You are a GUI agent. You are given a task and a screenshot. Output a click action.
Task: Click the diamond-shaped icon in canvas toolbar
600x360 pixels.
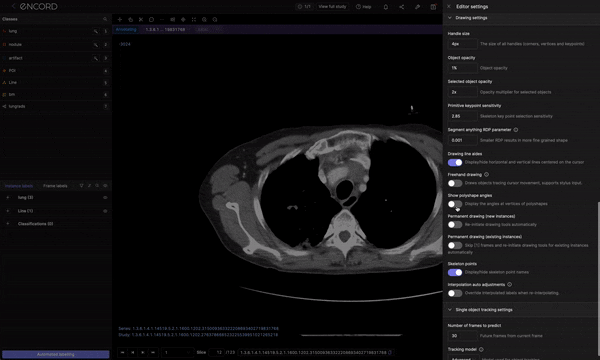[x=183, y=20]
